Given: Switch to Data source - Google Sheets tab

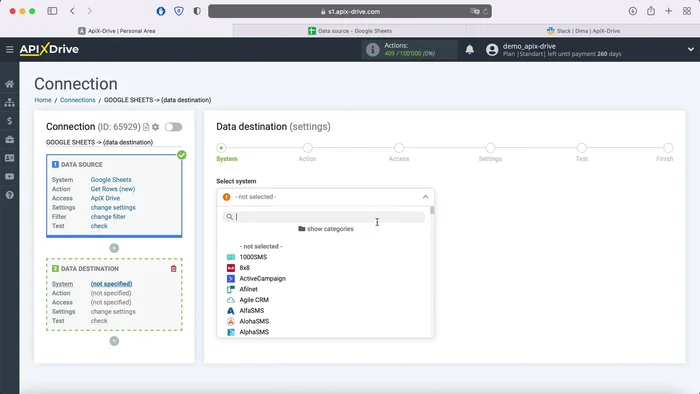Looking at the screenshot, I should click(x=350, y=31).
